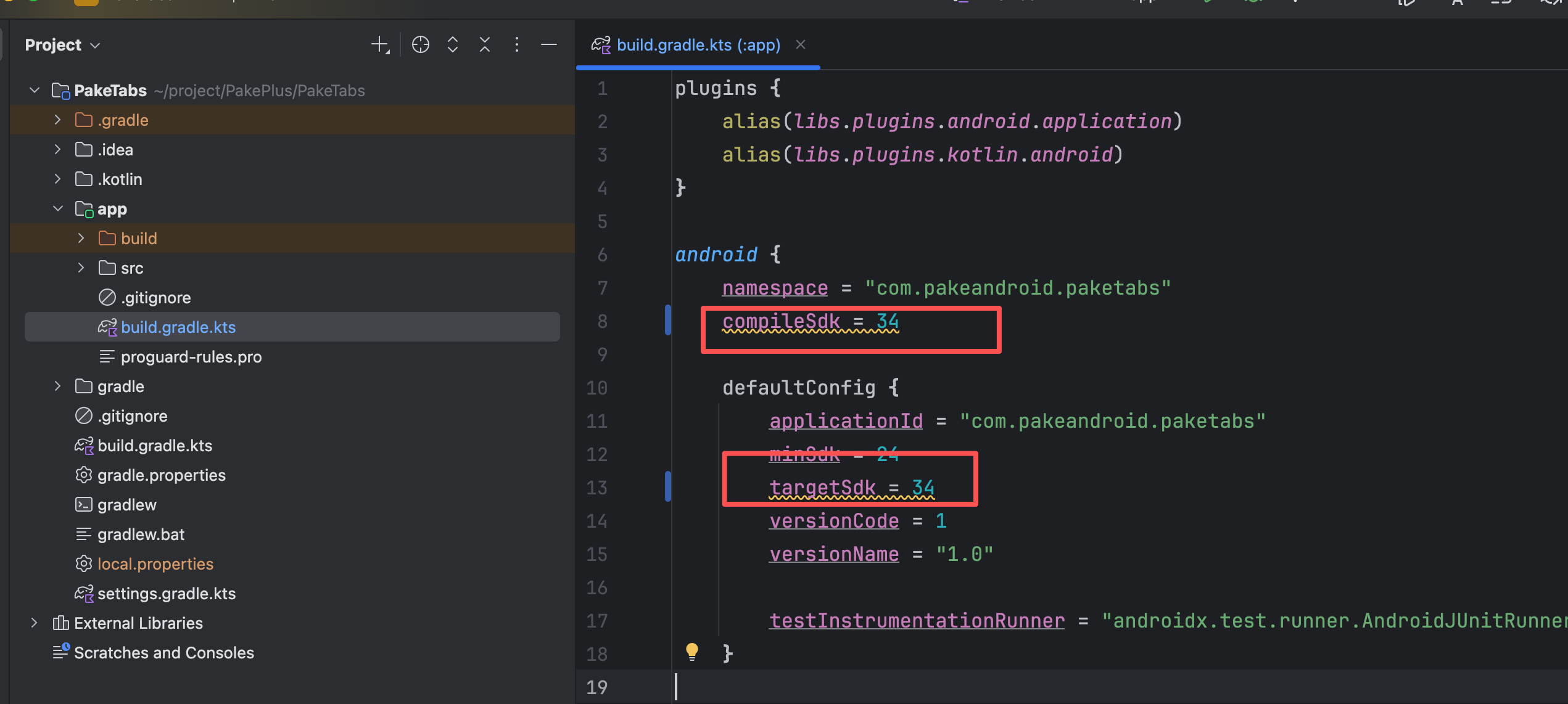The image size is (1568, 704).
Task: Click the Scratches and Consoles icon
Action: coord(60,652)
